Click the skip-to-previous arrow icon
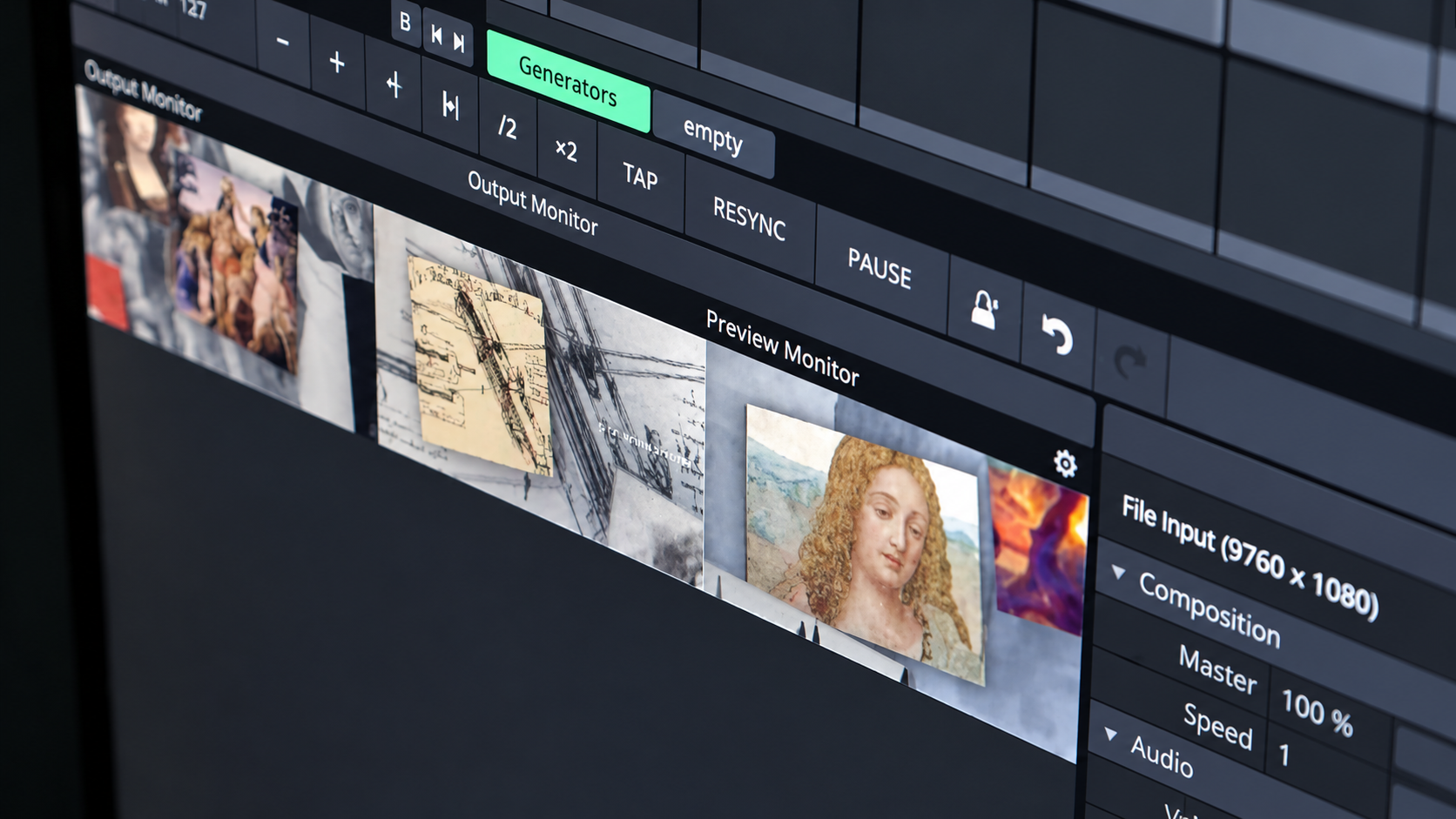The height and width of the screenshot is (819, 1456). 436,35
